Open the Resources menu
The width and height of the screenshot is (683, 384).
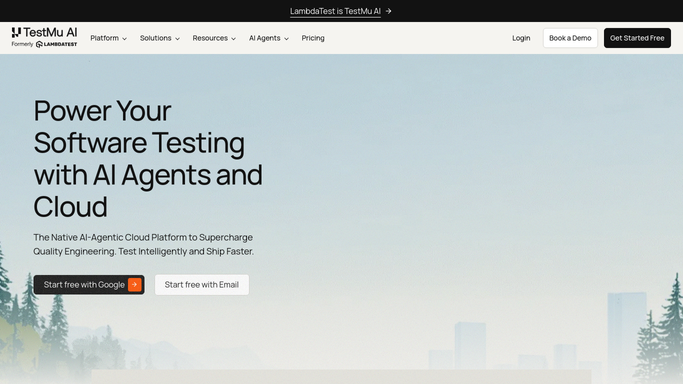tap(214, 38)
